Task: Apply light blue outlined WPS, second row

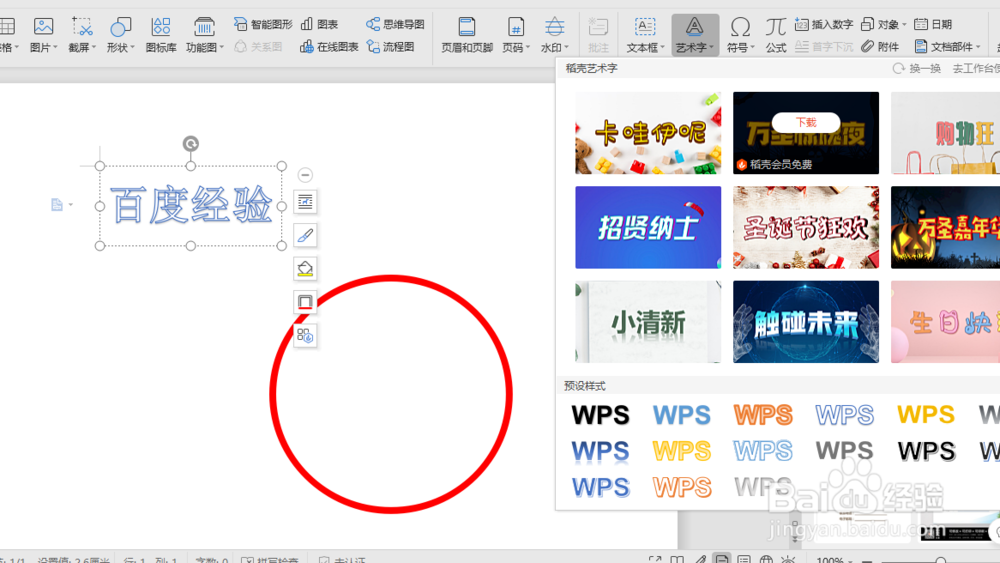Action: pos(763,451)
